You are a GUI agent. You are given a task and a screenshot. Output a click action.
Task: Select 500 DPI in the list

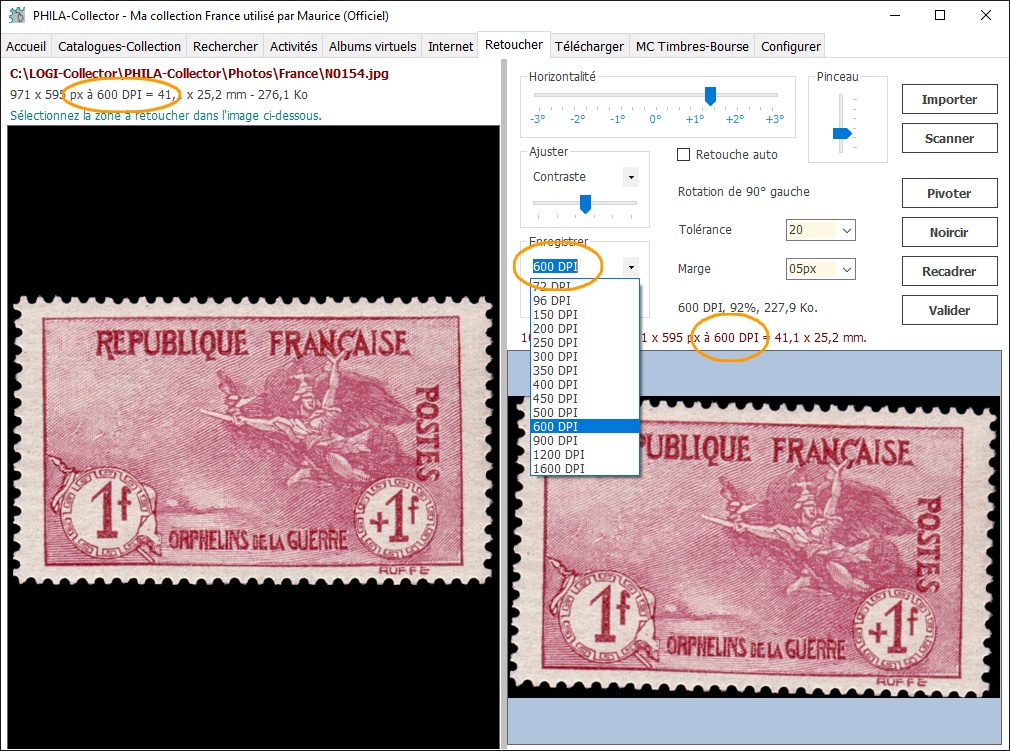(585, 413)
